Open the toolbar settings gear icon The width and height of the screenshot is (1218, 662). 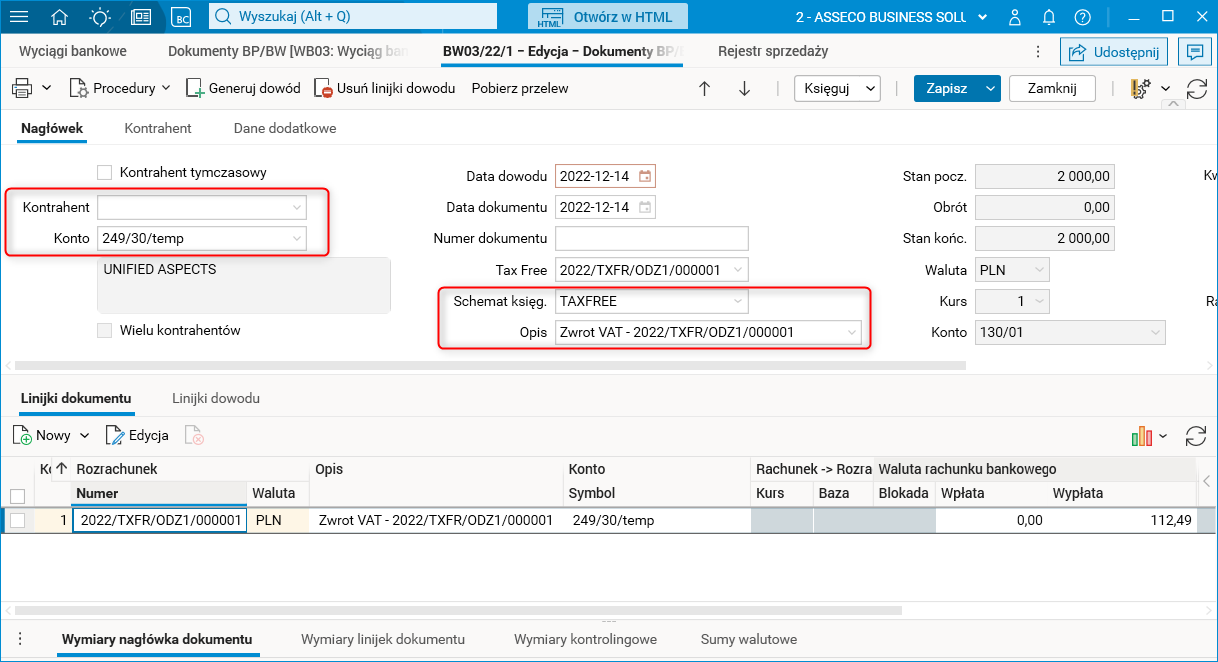[1139, 88]
